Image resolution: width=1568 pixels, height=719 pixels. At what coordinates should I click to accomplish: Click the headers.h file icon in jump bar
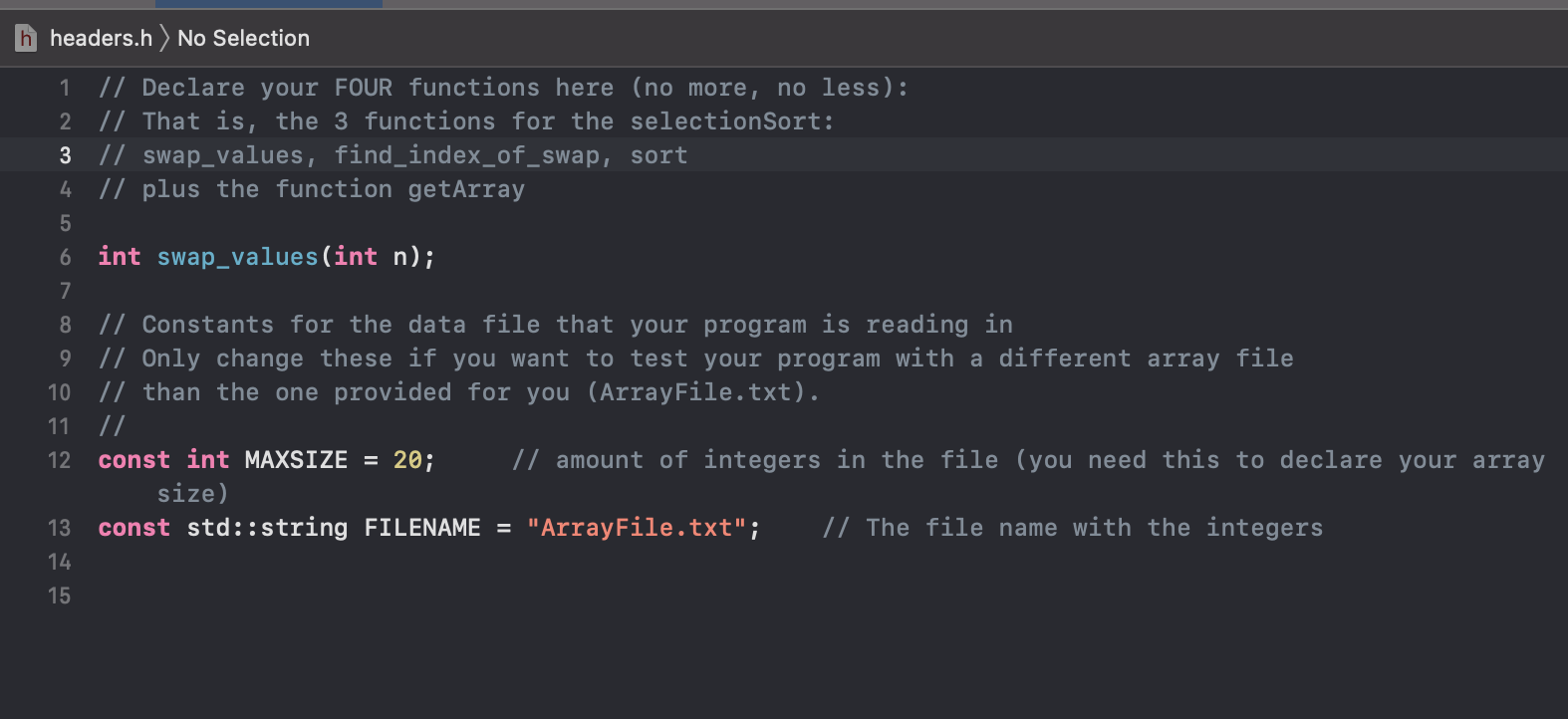(x=26, y=39)
